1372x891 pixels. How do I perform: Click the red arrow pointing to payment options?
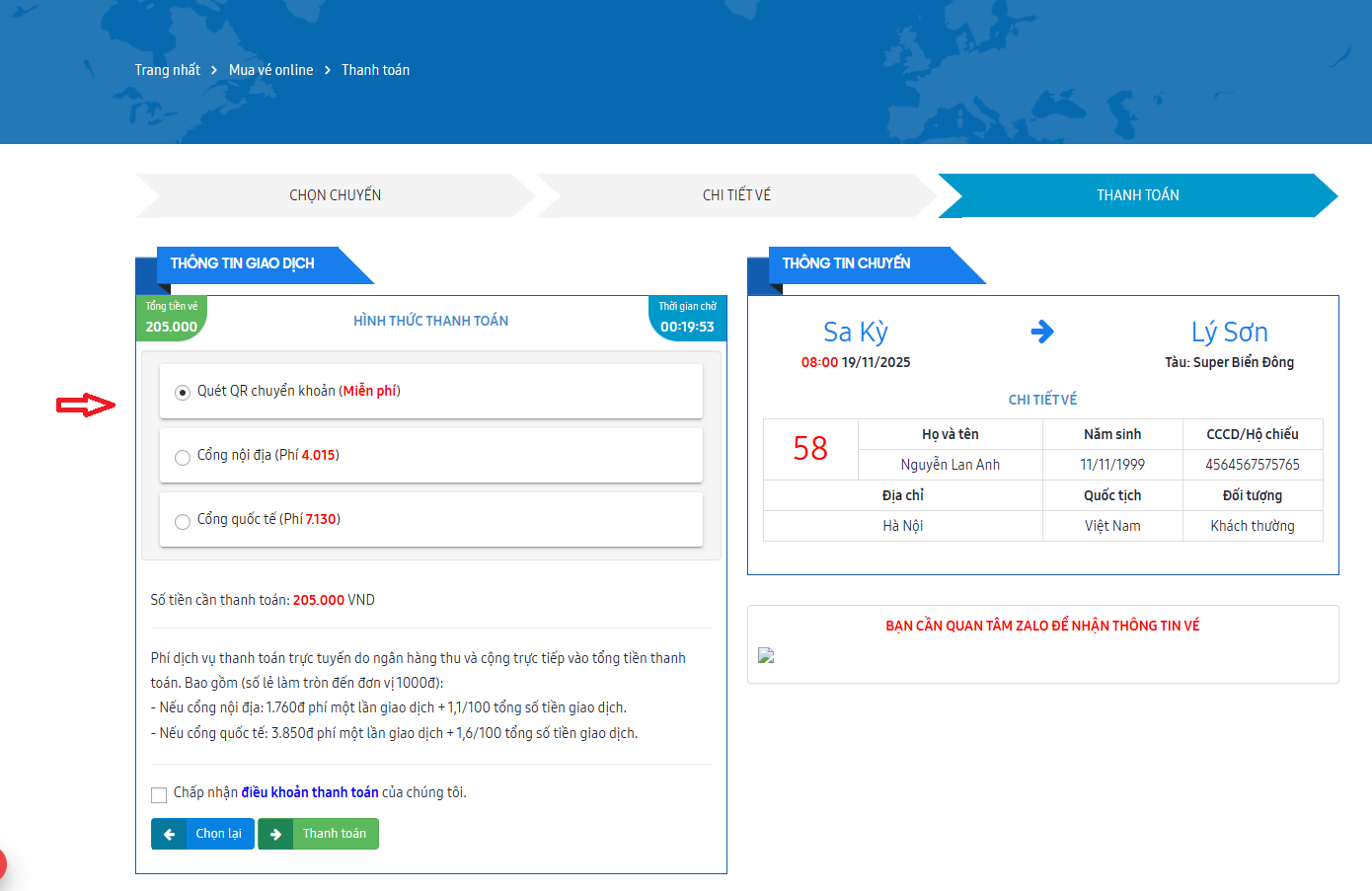pyautogui.click(x=86, y=405)
